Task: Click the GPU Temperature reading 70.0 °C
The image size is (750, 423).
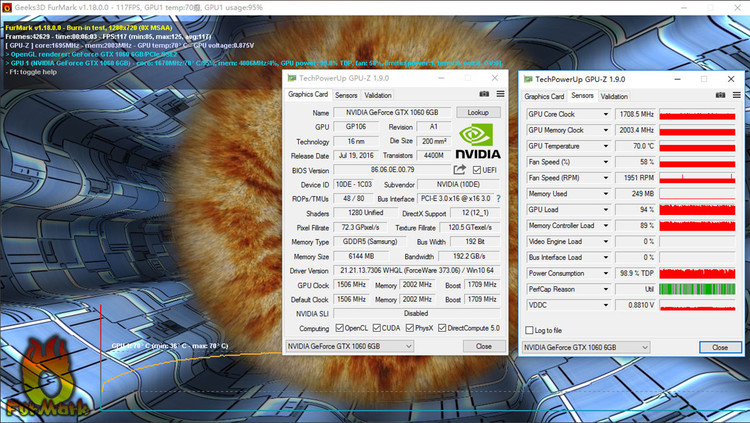Action: point(635,146)
